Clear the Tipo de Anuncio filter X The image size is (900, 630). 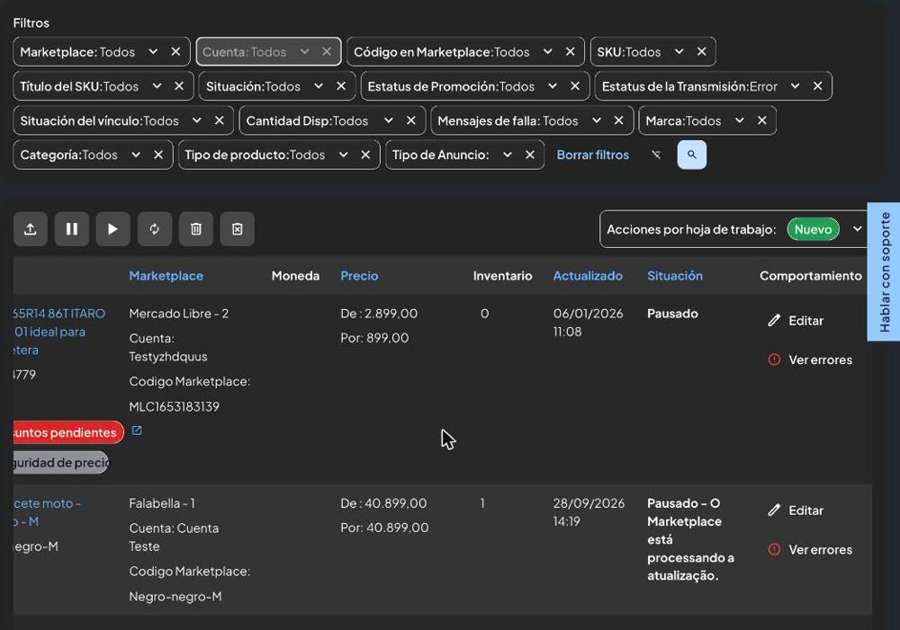530,155
